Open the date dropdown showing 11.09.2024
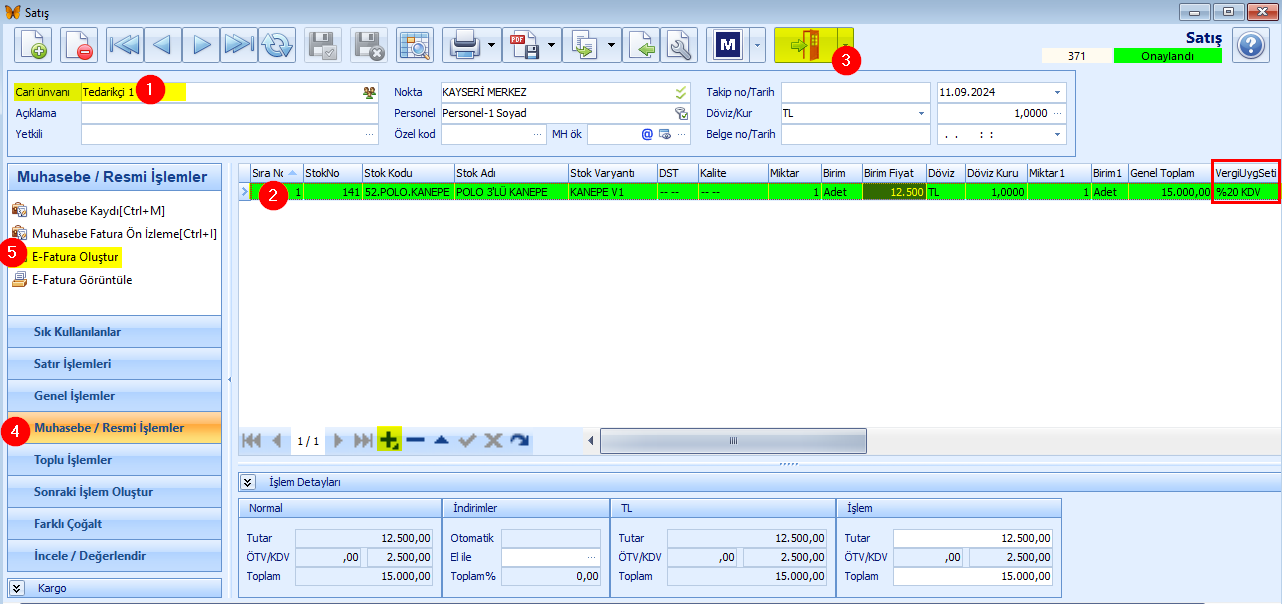Image resolution: width=1282 pixels, height=604 pixels. pos(1057,92)
